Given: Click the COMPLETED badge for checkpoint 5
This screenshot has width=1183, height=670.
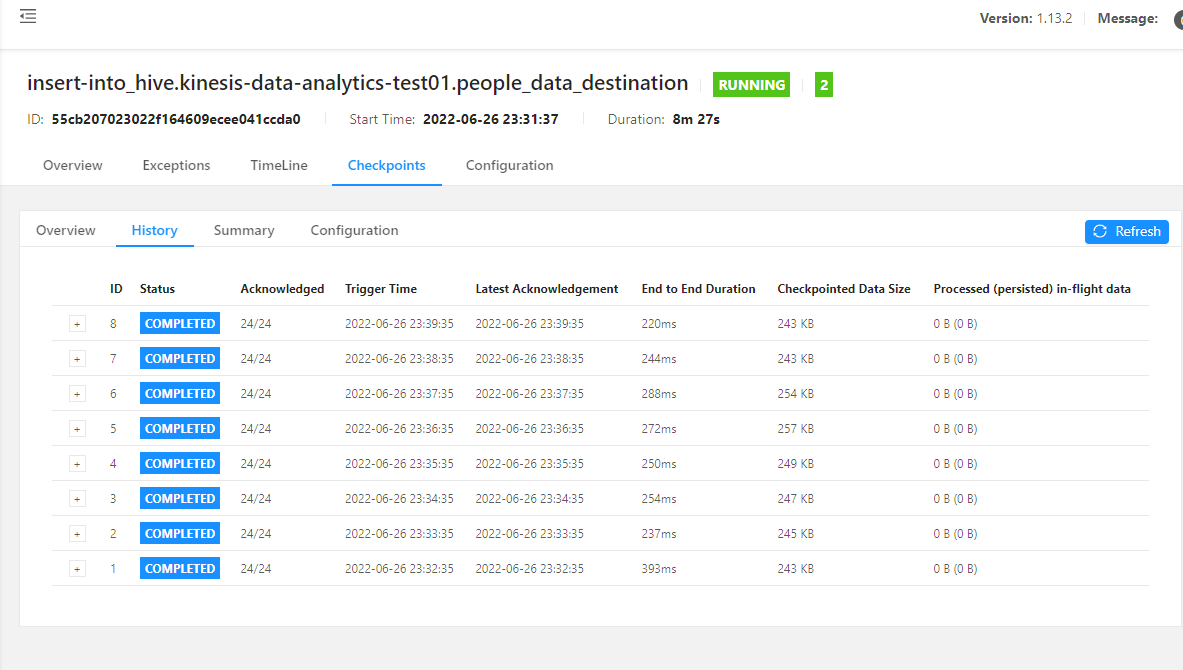Looking at the screenshot, I should [x=180, y=428].
